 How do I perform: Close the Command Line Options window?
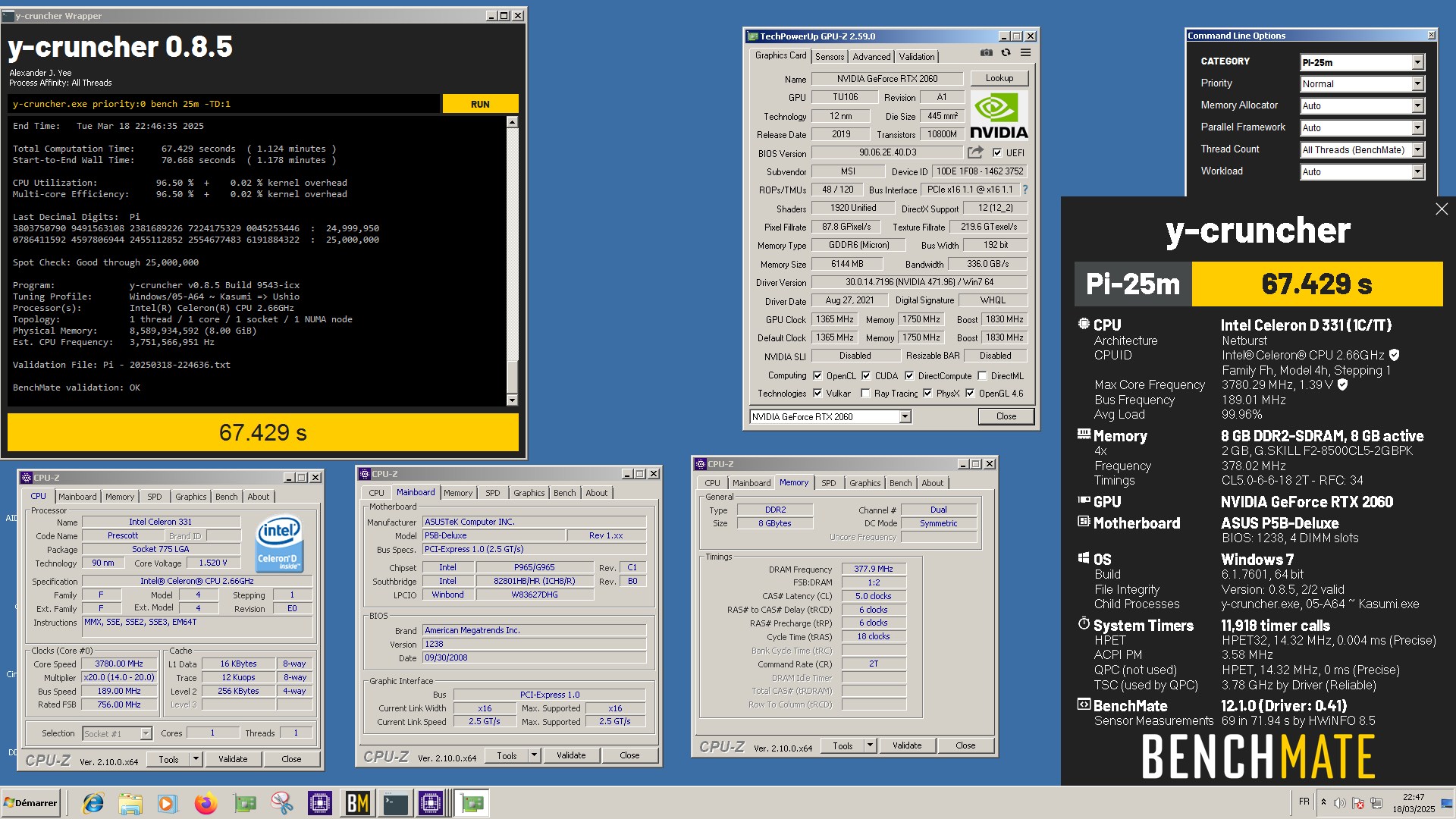pyautogui.click(x=1431, y=36)
